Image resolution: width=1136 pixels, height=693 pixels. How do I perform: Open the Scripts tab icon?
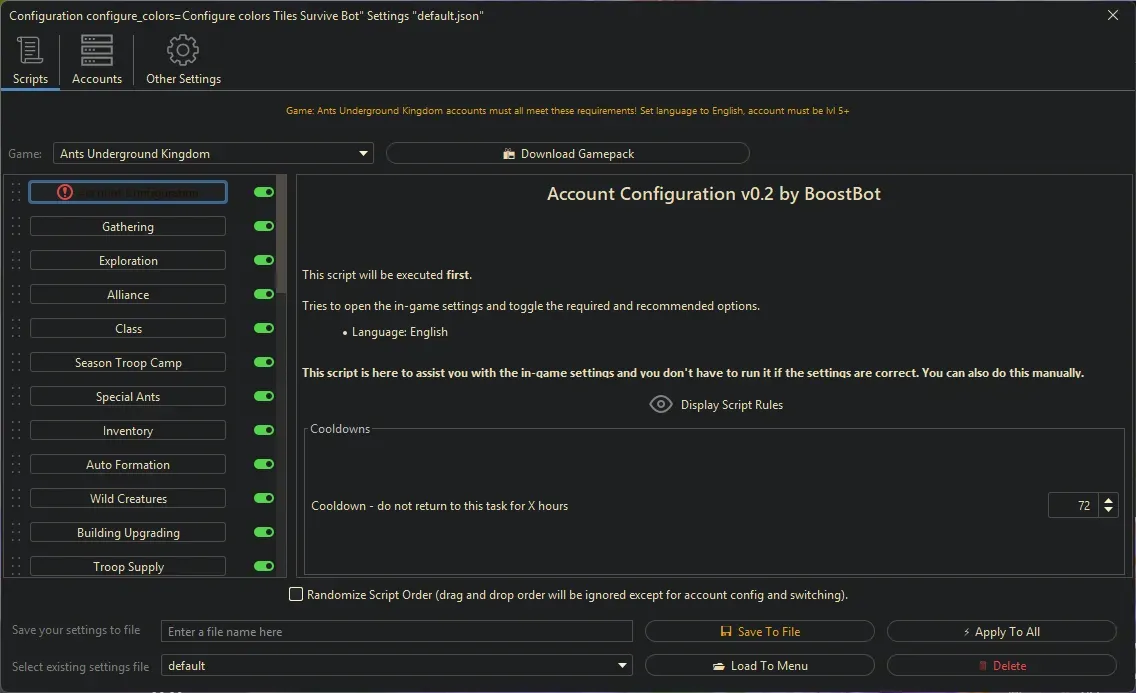coord(29,50)
